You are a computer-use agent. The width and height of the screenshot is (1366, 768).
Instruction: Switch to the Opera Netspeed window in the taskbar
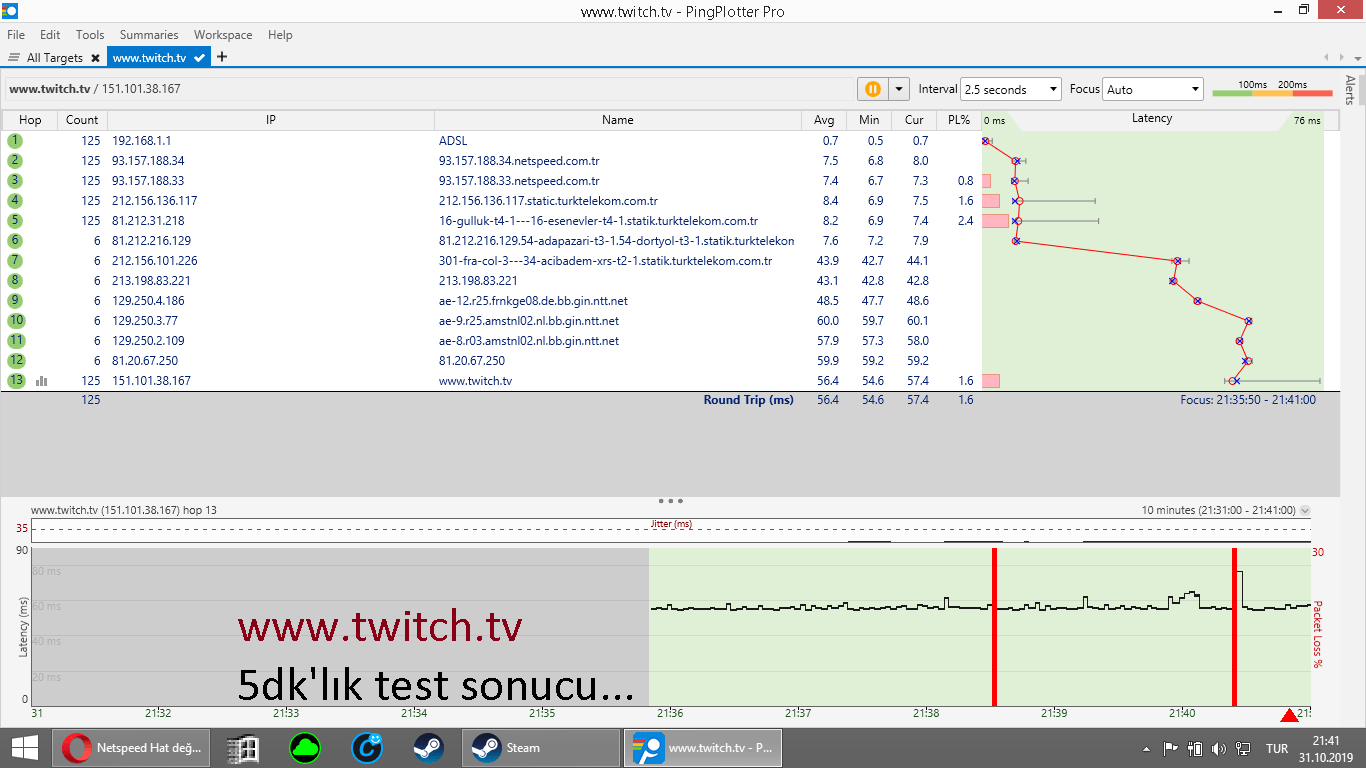pos(133,747)
